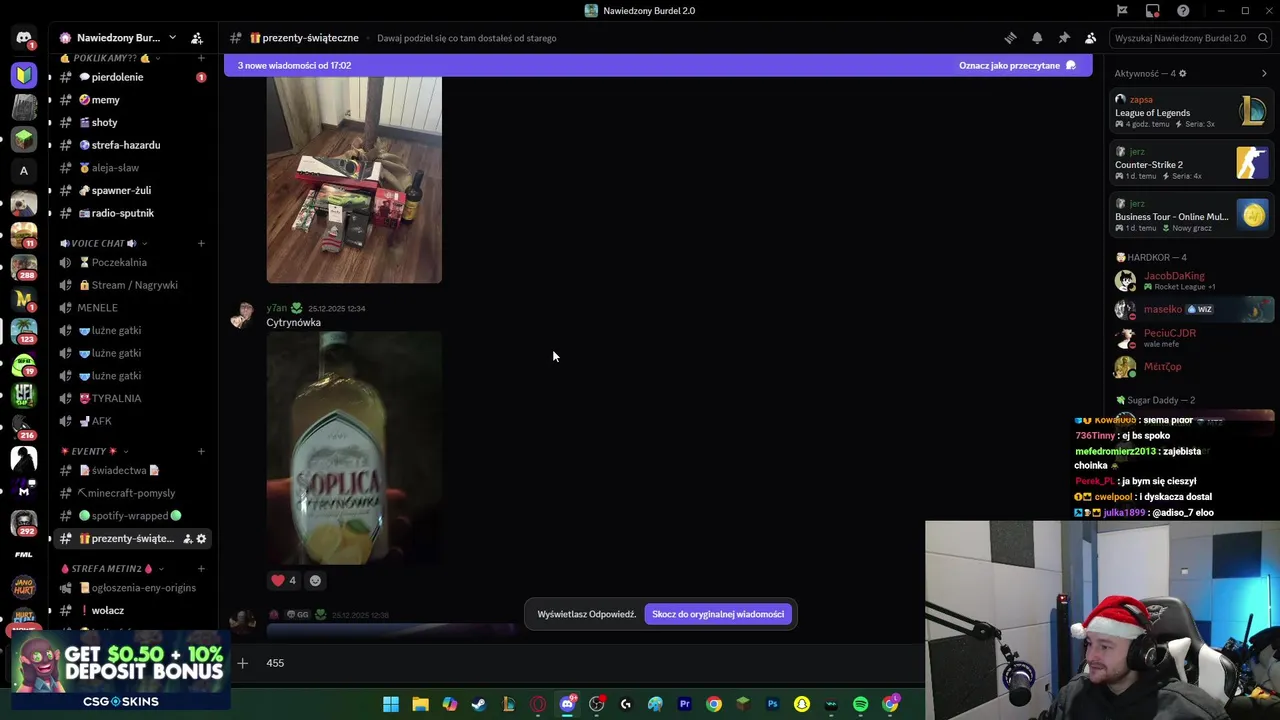Image resolution: width=1280 pixels, height=720 pixels.
Task: Open the ogłoszenia-eny-origins channel
Action: 132,588
